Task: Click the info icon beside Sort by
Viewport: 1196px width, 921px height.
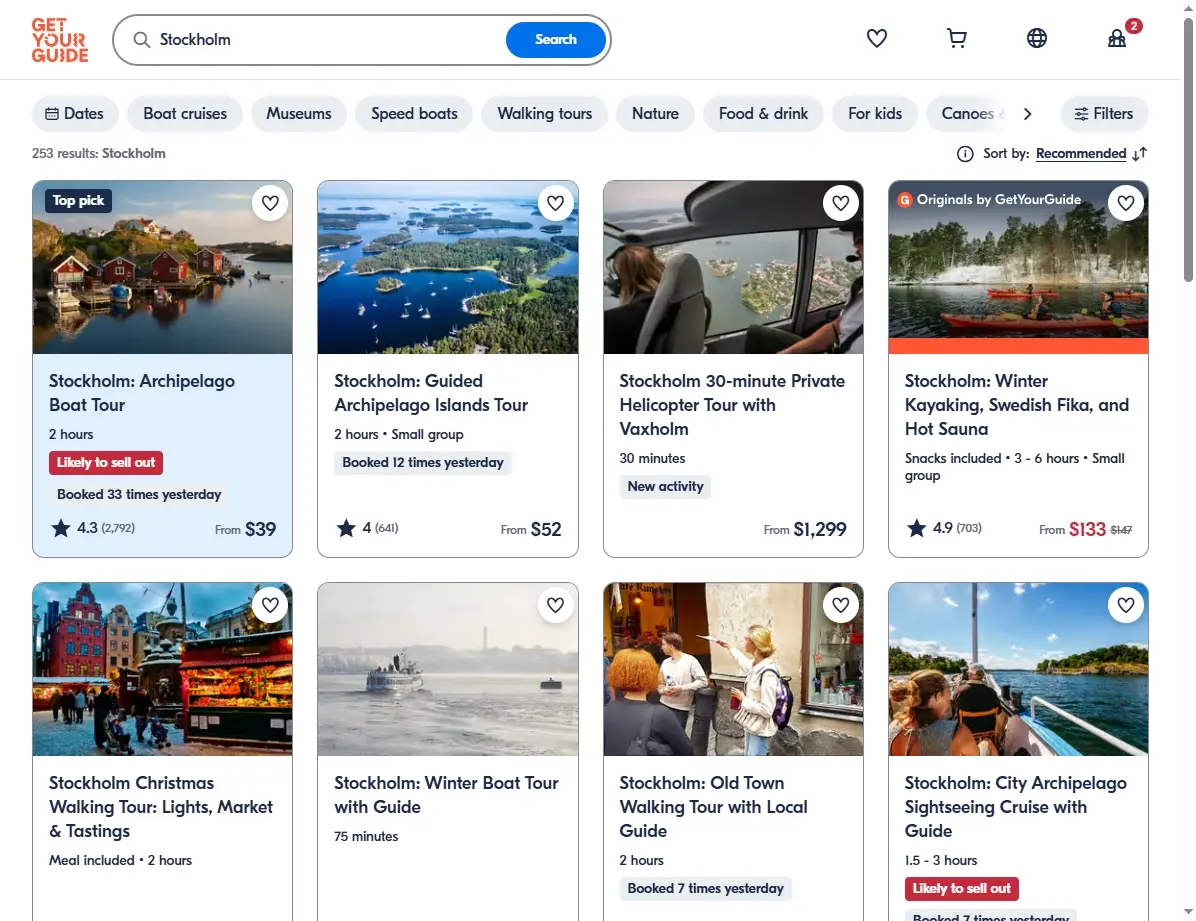Action: click(x=965, y=154)
